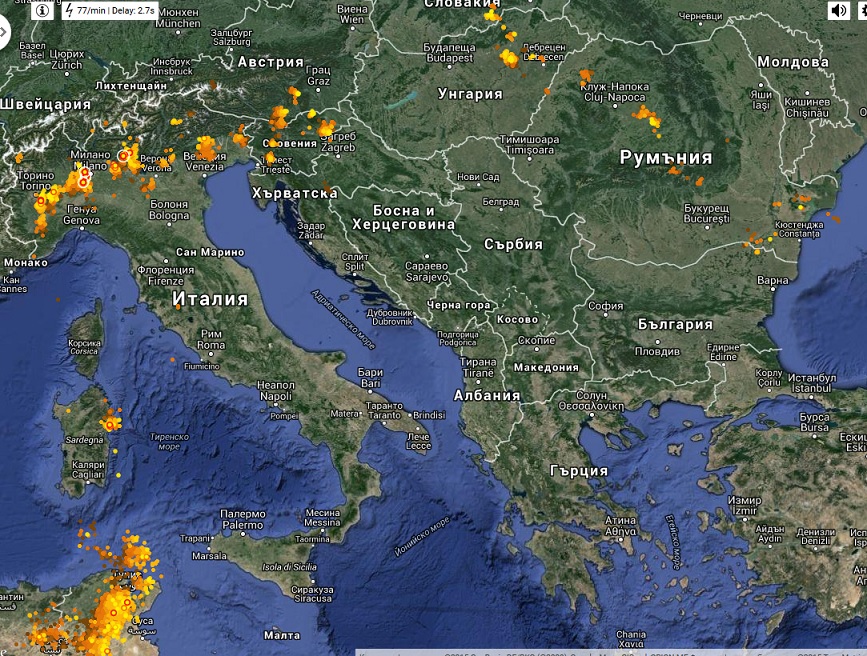Open the settings gear at the right edge
The image size is (867, 656).
(x=861, y=11)
